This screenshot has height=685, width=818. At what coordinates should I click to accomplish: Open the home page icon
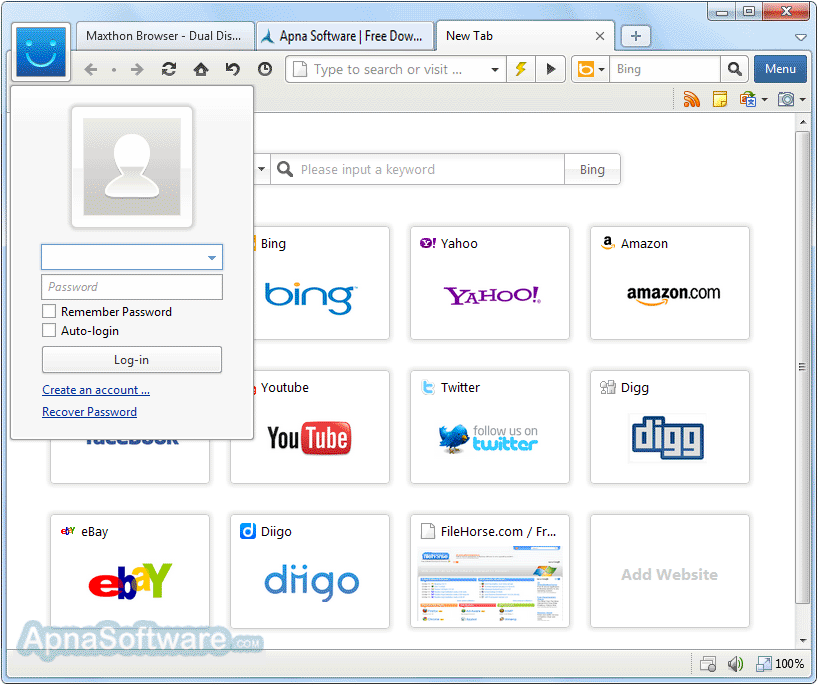pos(201,69)
